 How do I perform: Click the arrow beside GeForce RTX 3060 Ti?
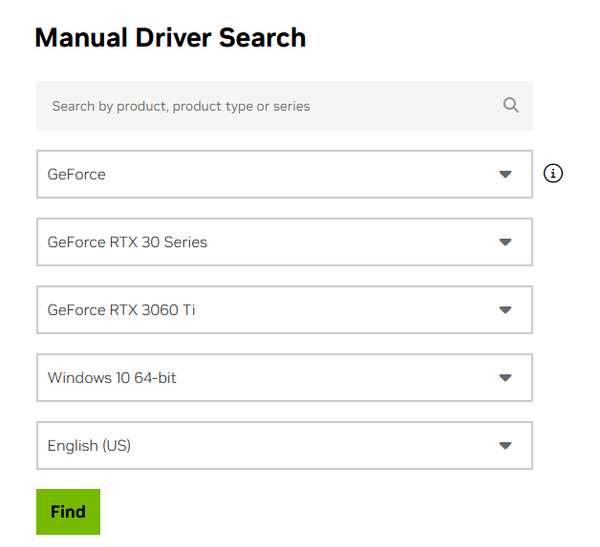click(505, 310)
